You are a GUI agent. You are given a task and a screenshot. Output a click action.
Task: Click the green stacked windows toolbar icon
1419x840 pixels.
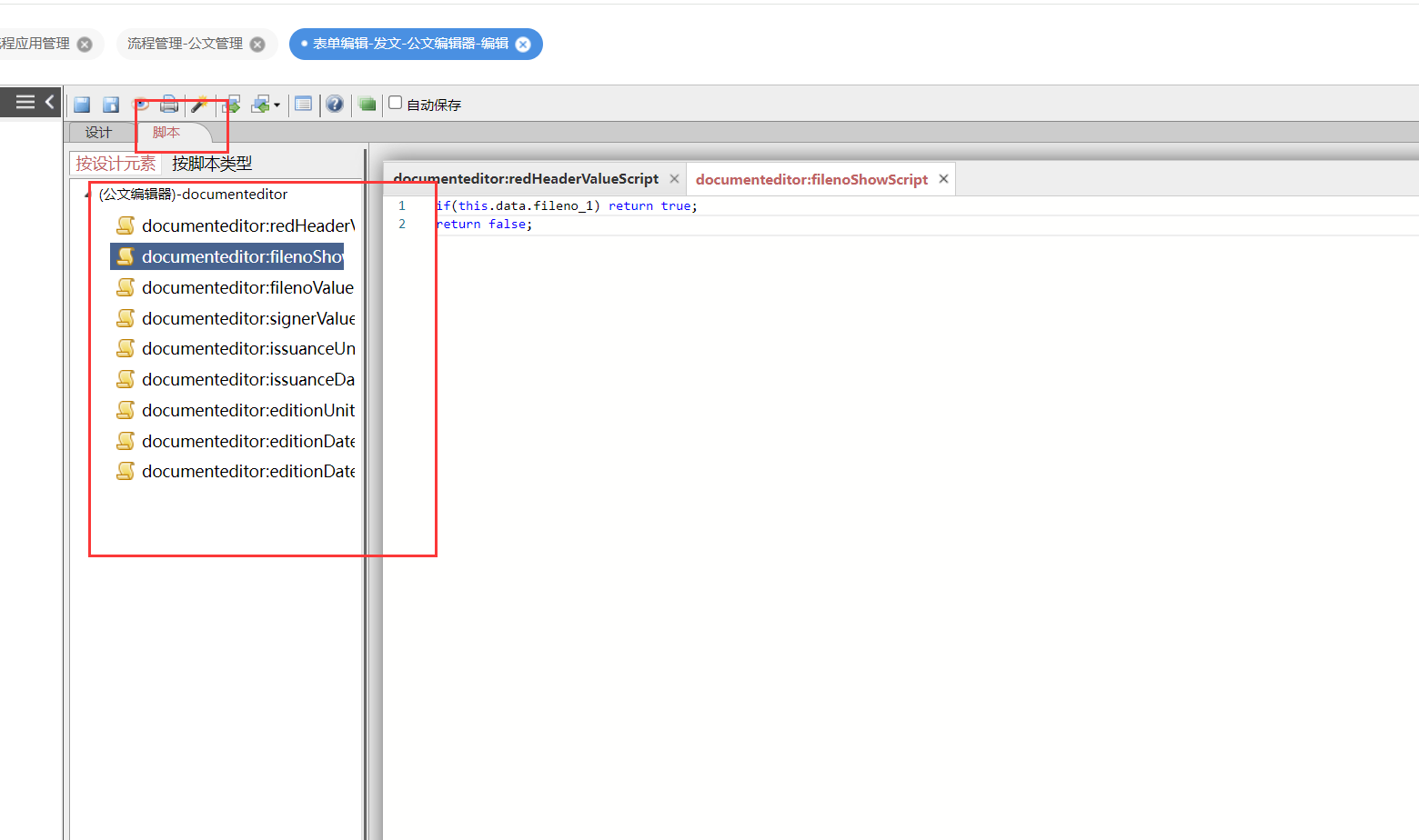tap(367, 105)
